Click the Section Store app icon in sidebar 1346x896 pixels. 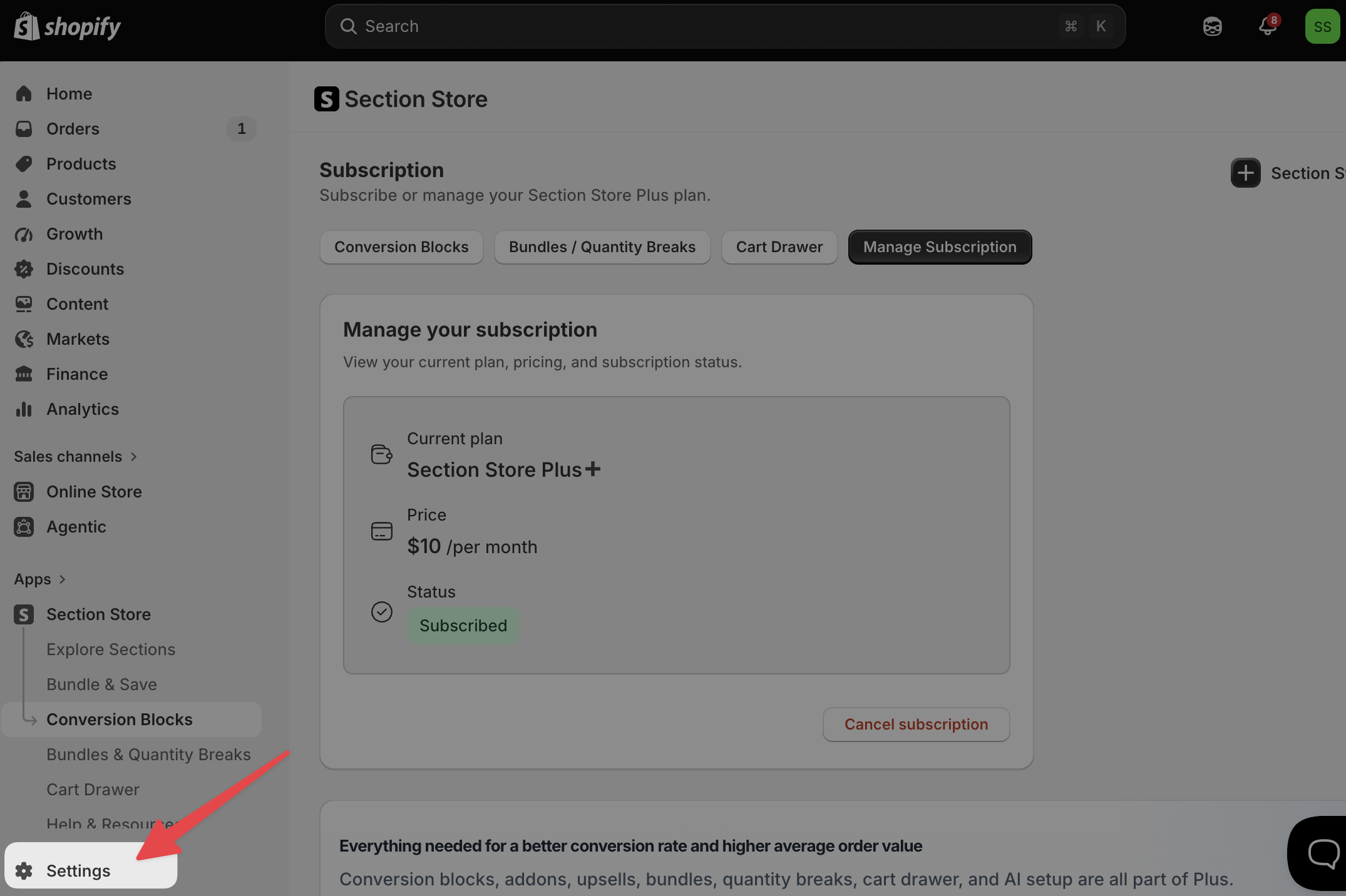coord(24,614)
